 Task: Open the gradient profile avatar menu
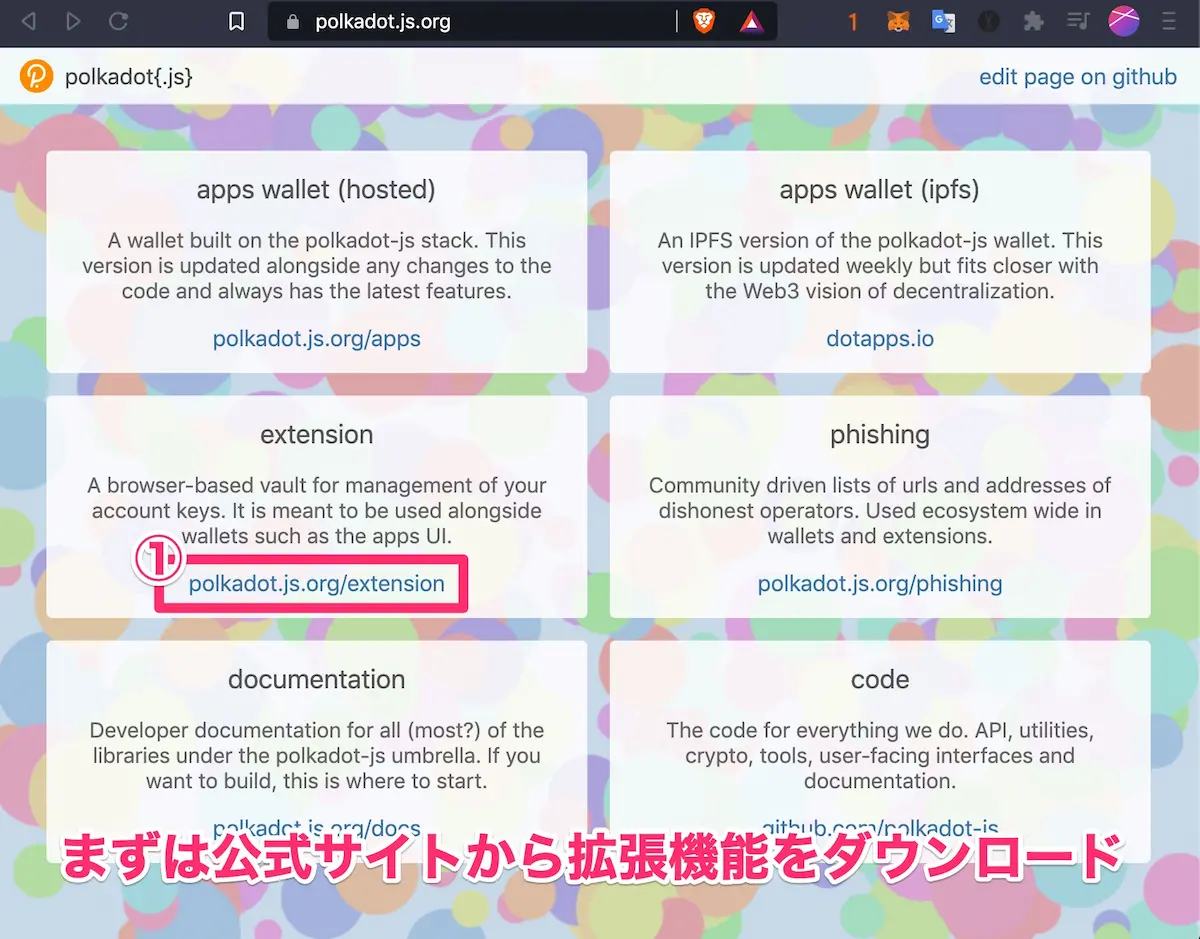(x=1124, y=21)
